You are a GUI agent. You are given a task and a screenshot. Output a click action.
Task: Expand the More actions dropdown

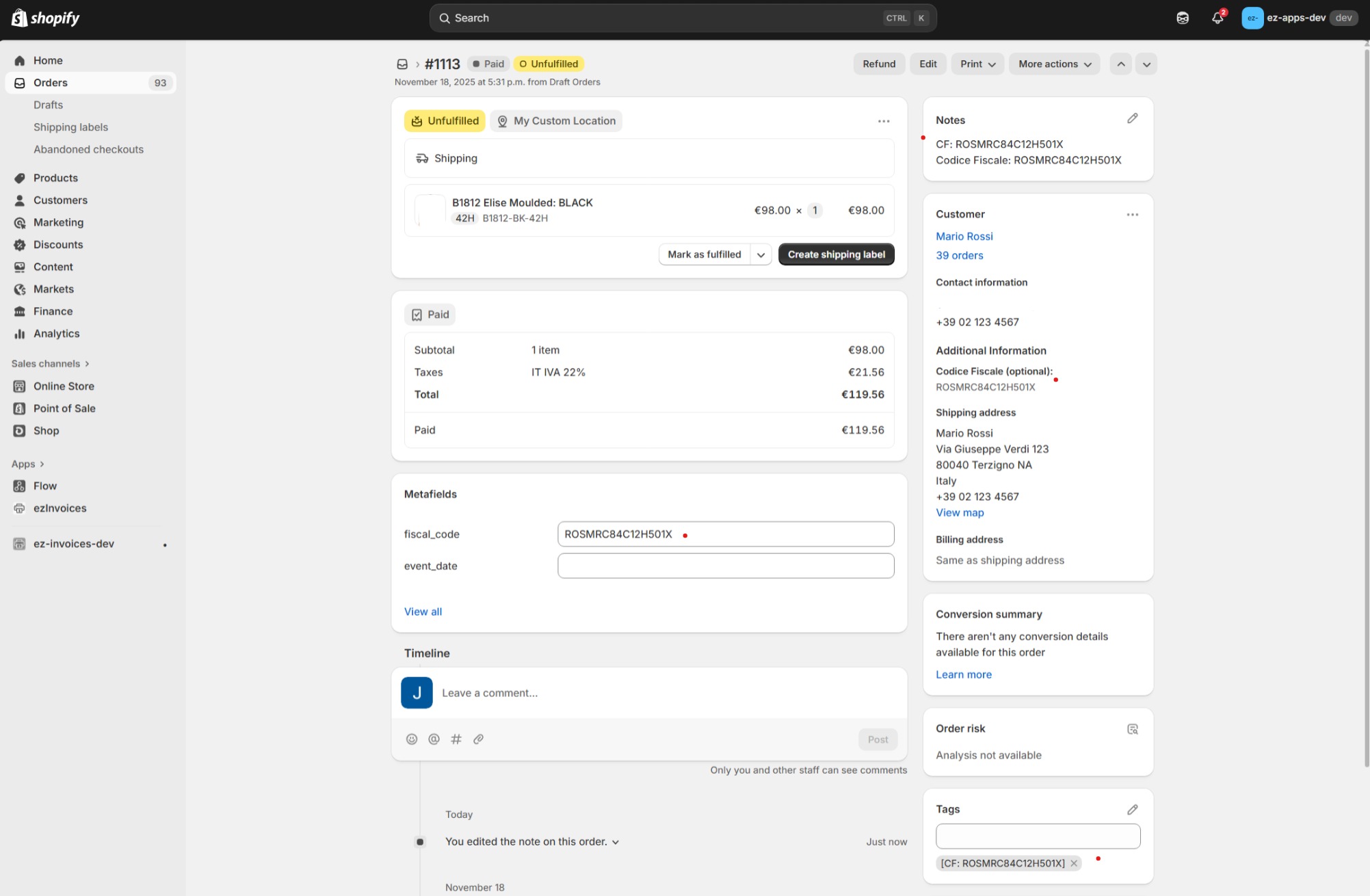1053,64
